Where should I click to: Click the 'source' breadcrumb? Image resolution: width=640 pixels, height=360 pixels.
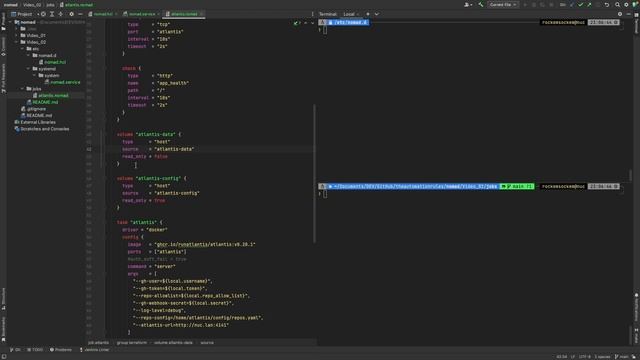[x=207, y=342]
